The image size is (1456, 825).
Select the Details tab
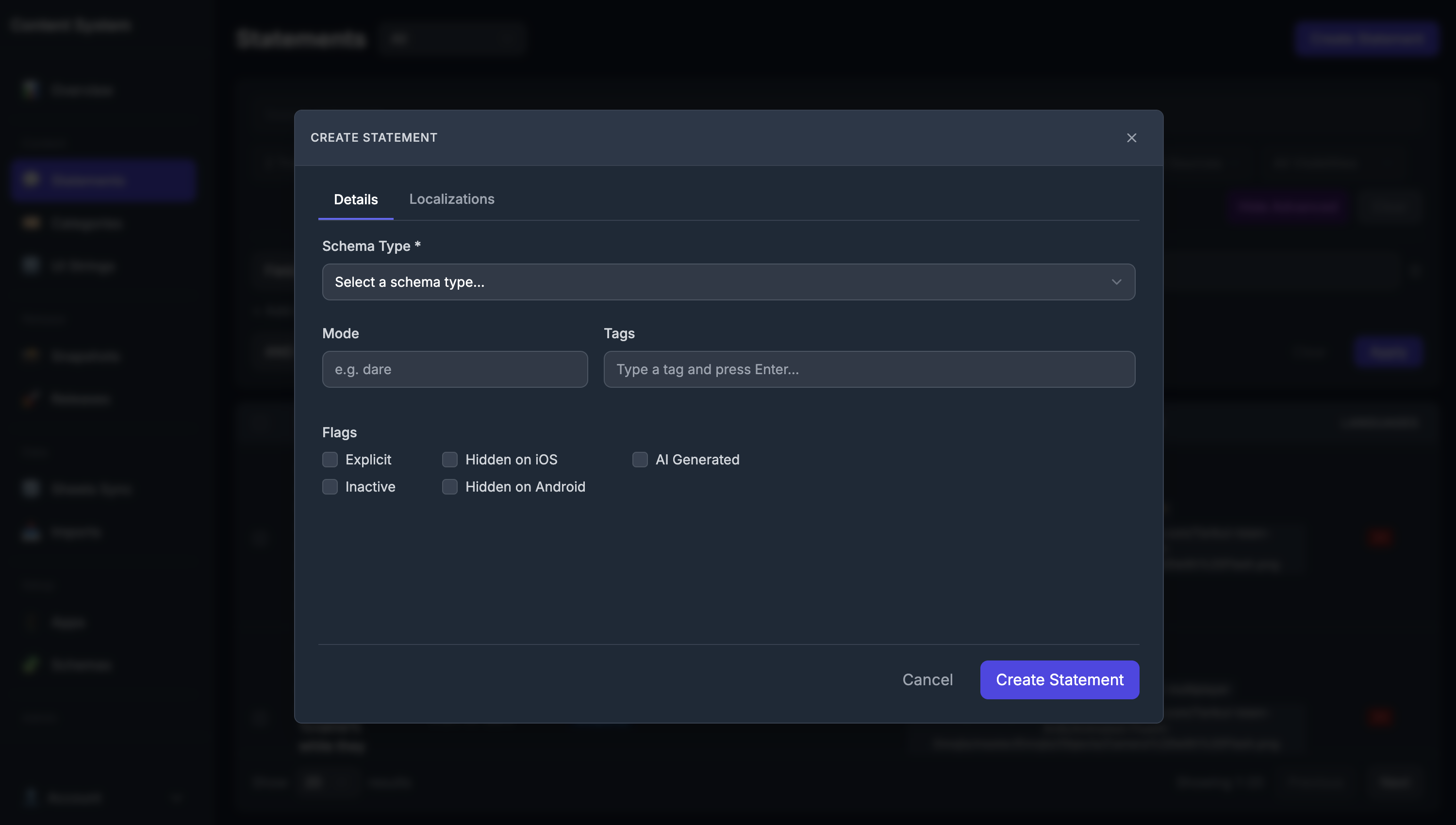[356, 199]
